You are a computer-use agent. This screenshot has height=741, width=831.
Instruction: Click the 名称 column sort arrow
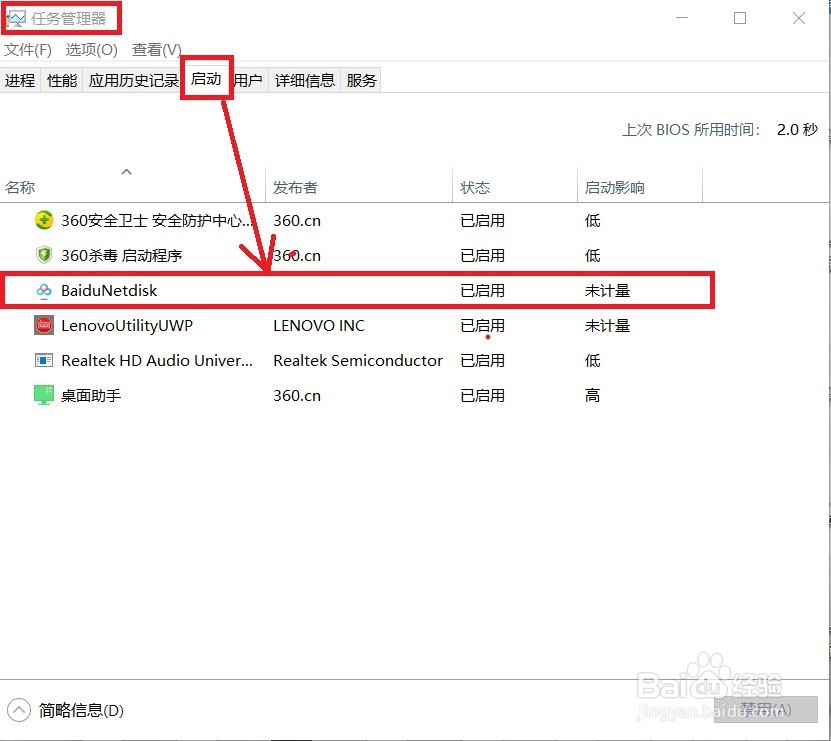(127, 171)
